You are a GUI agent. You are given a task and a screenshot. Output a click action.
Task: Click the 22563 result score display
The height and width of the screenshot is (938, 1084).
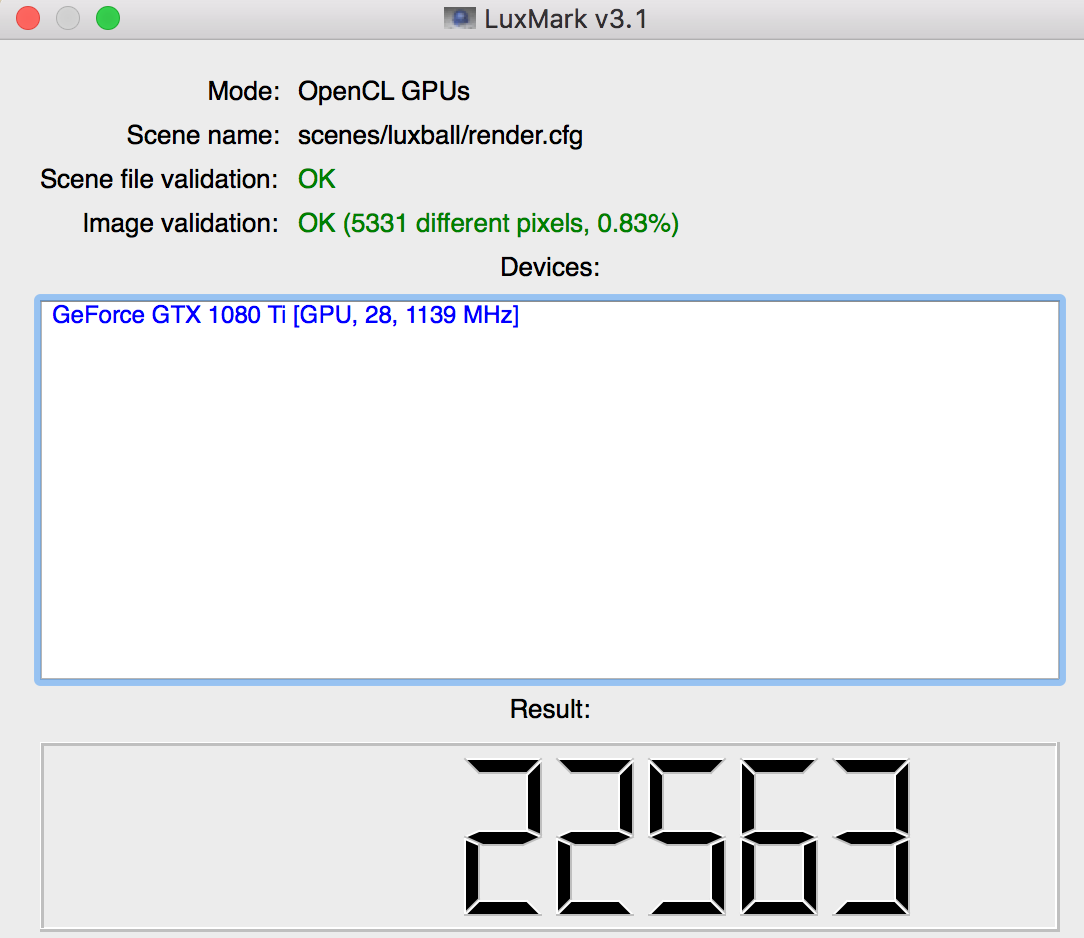(x=550, y=836)
